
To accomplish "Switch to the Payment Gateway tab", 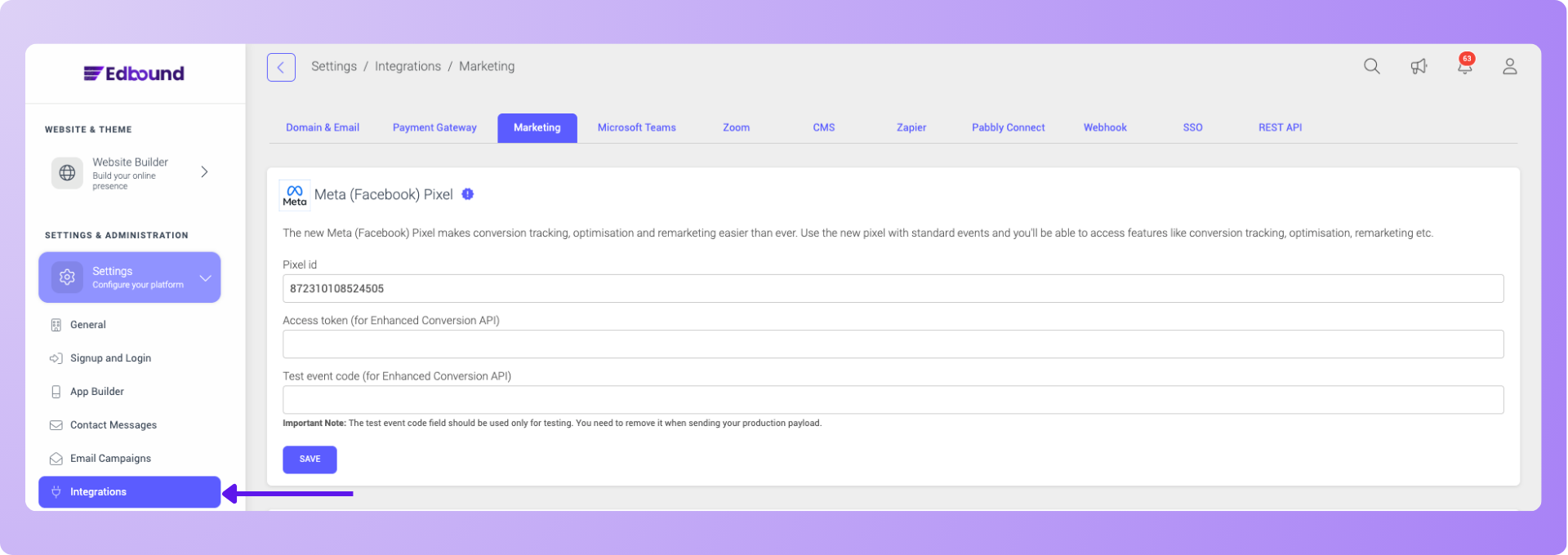I will [x=434, y=128].
